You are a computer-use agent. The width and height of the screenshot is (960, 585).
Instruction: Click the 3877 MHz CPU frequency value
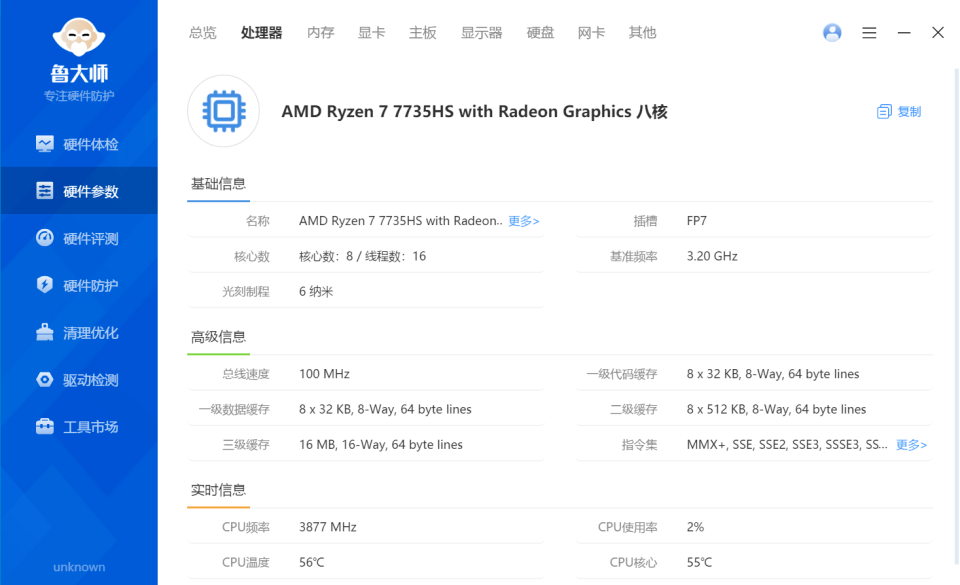pyautogui.click(x=328, y=527)
